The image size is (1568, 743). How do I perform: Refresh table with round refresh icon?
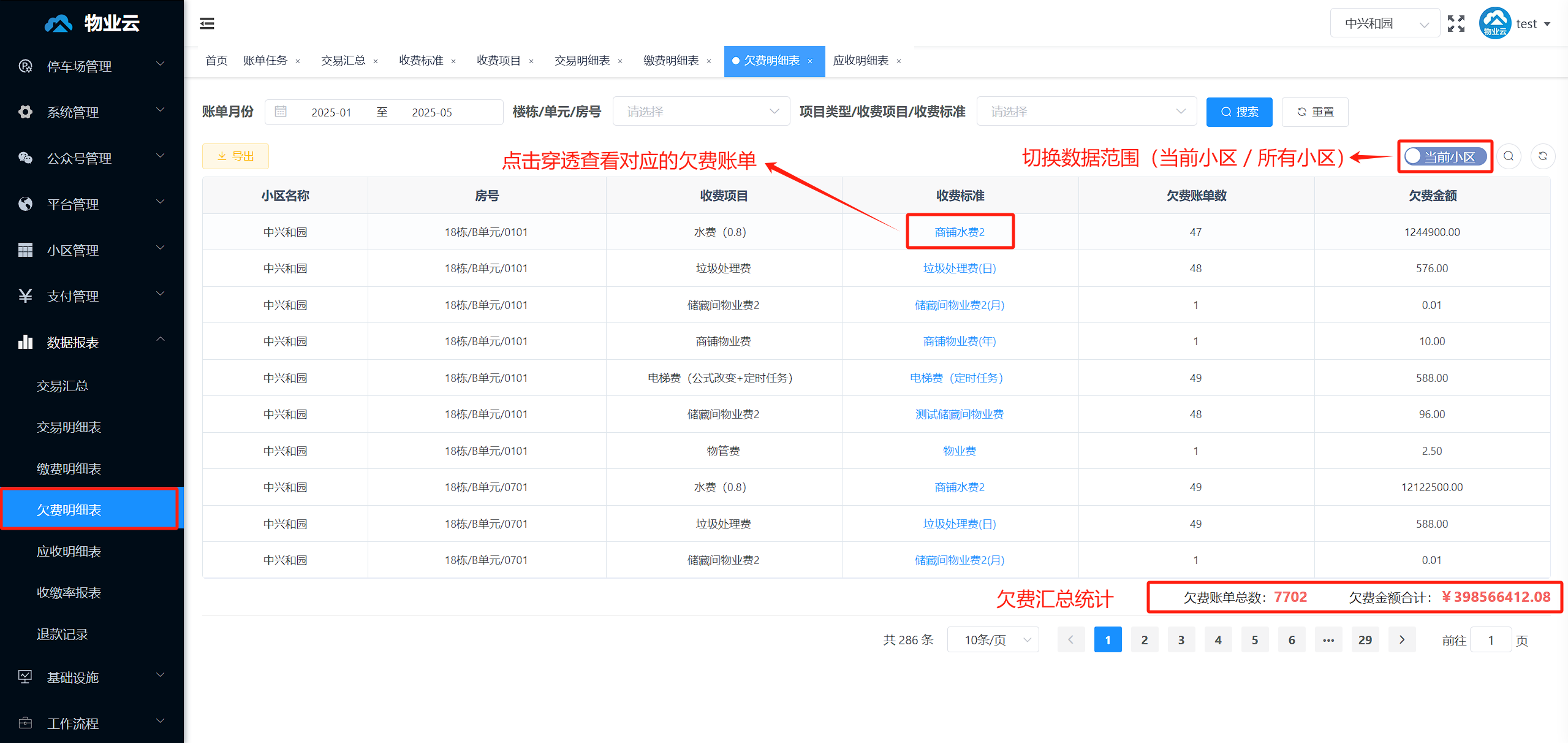coord(1543,156)
